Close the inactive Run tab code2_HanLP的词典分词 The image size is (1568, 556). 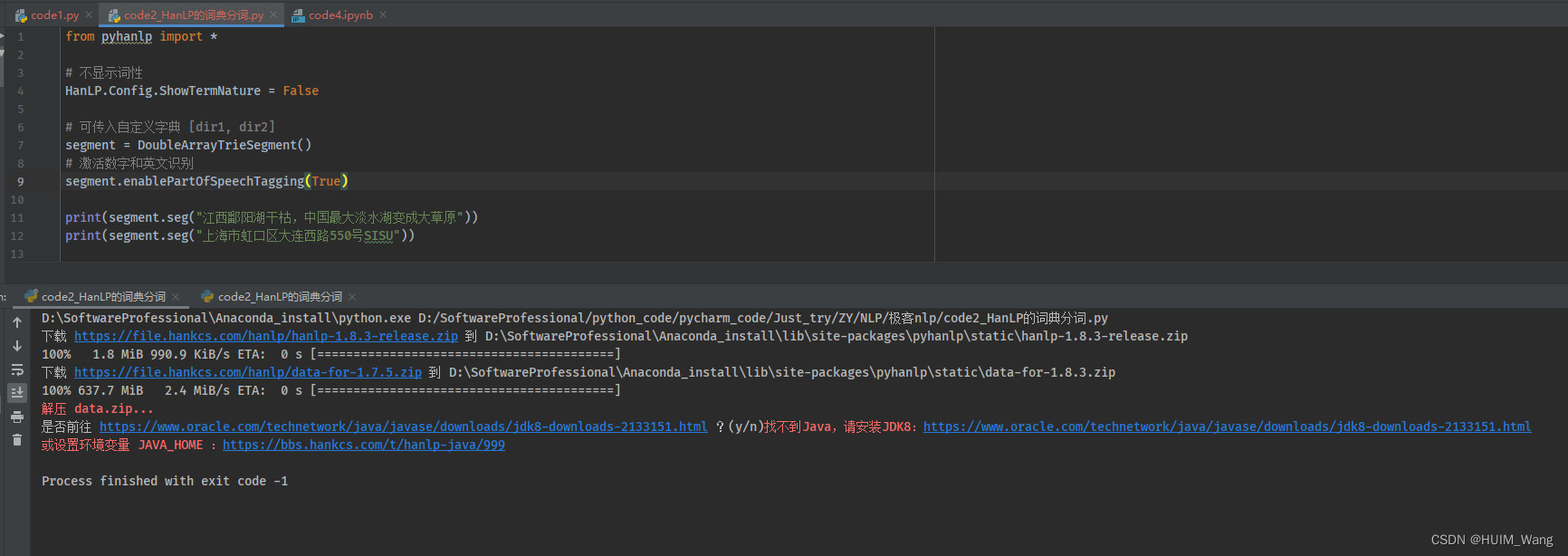point(352,297)
